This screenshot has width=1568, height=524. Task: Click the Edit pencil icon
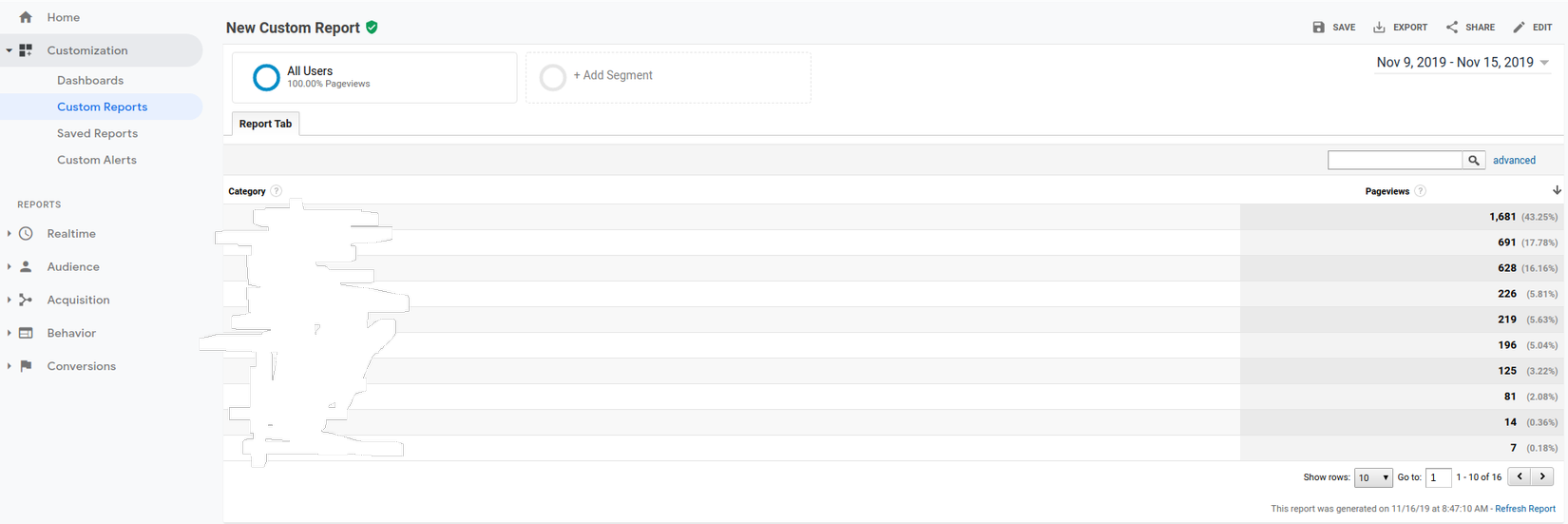(1519, 28)
